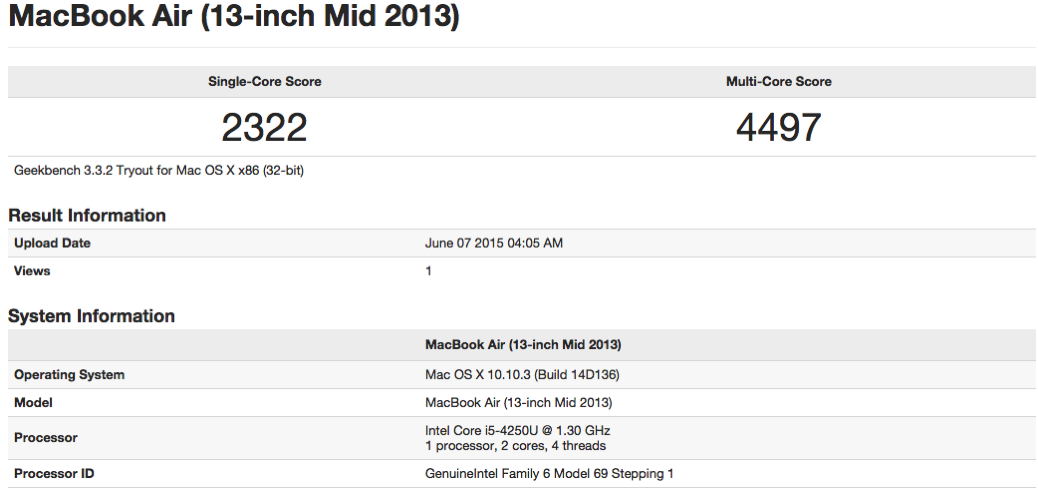Image resolution: width=1038 pixels, height=488 pixels.
Task: Click the Processor ID row label
Action: [x=54, y=474]
